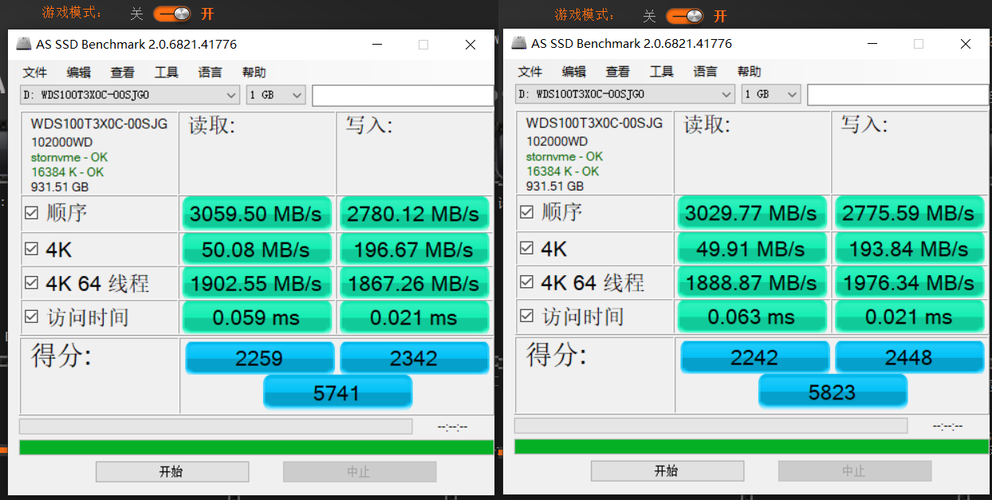The image size is (992, 500).
Task: Click read score 2259 in left window
Action: [x=259, y=358]
